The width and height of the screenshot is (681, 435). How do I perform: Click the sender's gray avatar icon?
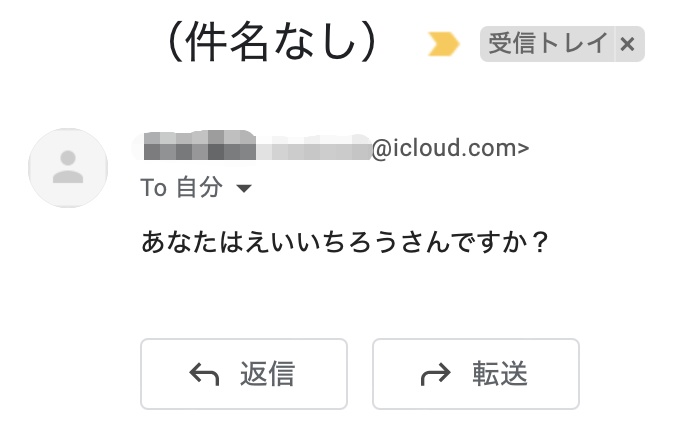[x=68, y=168]
